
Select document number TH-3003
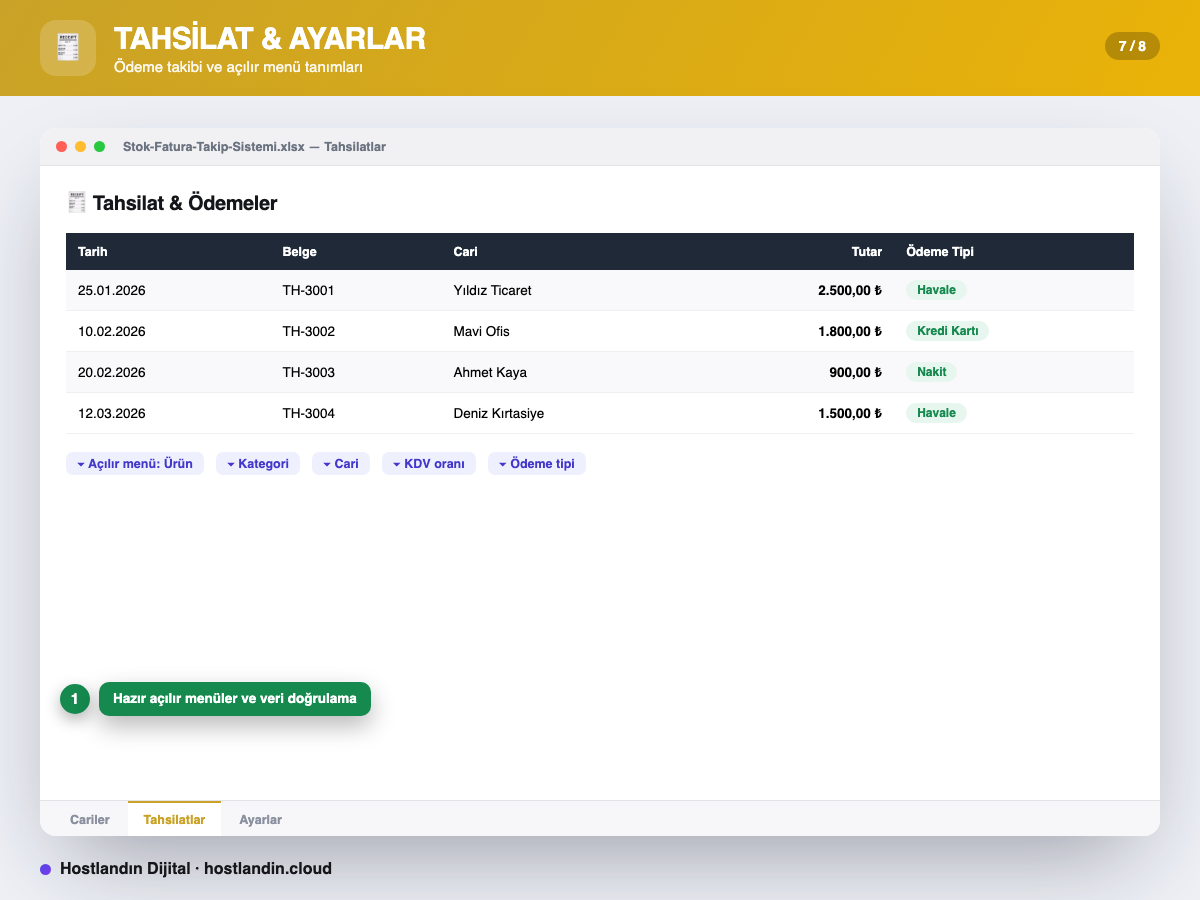click(308, 372)
